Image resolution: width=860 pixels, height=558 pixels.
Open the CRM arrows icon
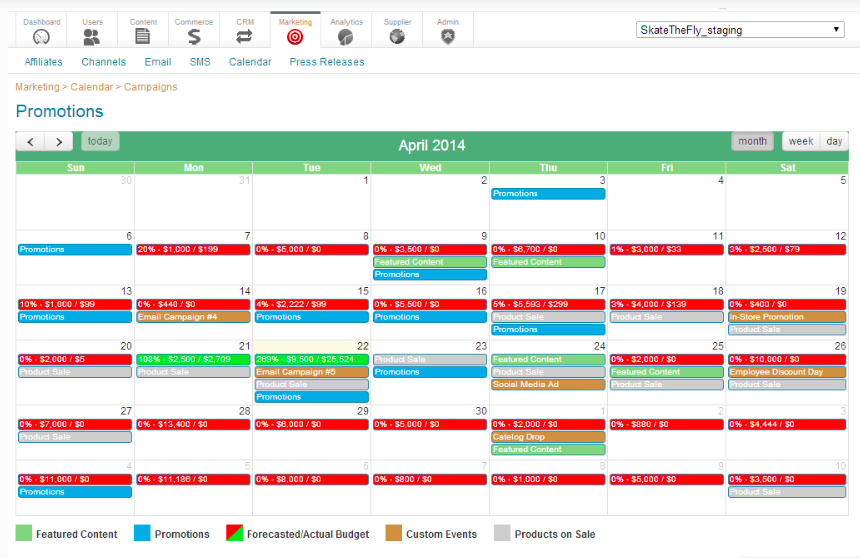pyautogui.click(x=244, y=37)
